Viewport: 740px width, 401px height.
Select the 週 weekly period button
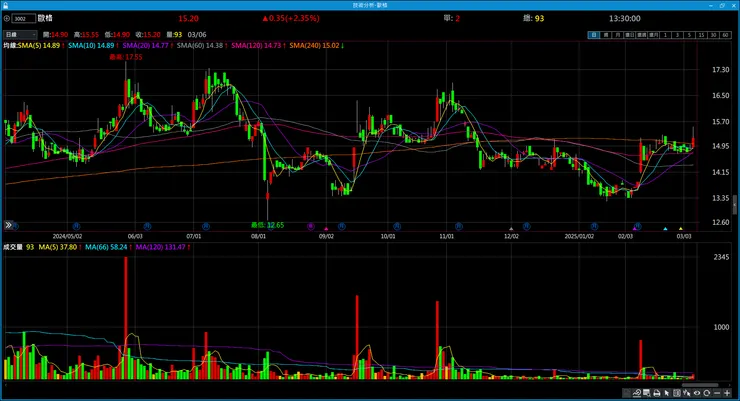[606, 35]
